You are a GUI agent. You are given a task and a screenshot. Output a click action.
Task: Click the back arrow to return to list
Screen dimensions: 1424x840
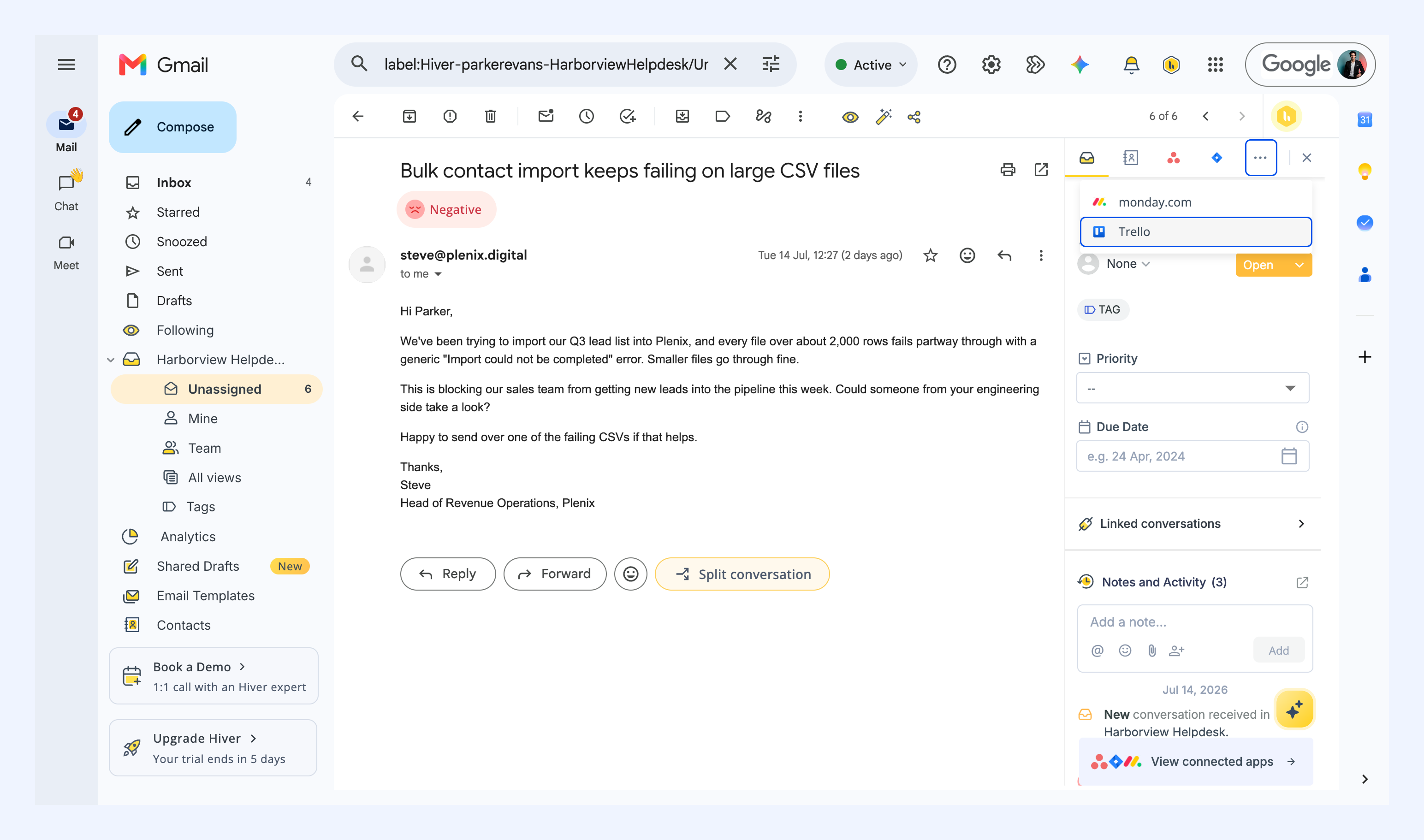click(358, 117)
